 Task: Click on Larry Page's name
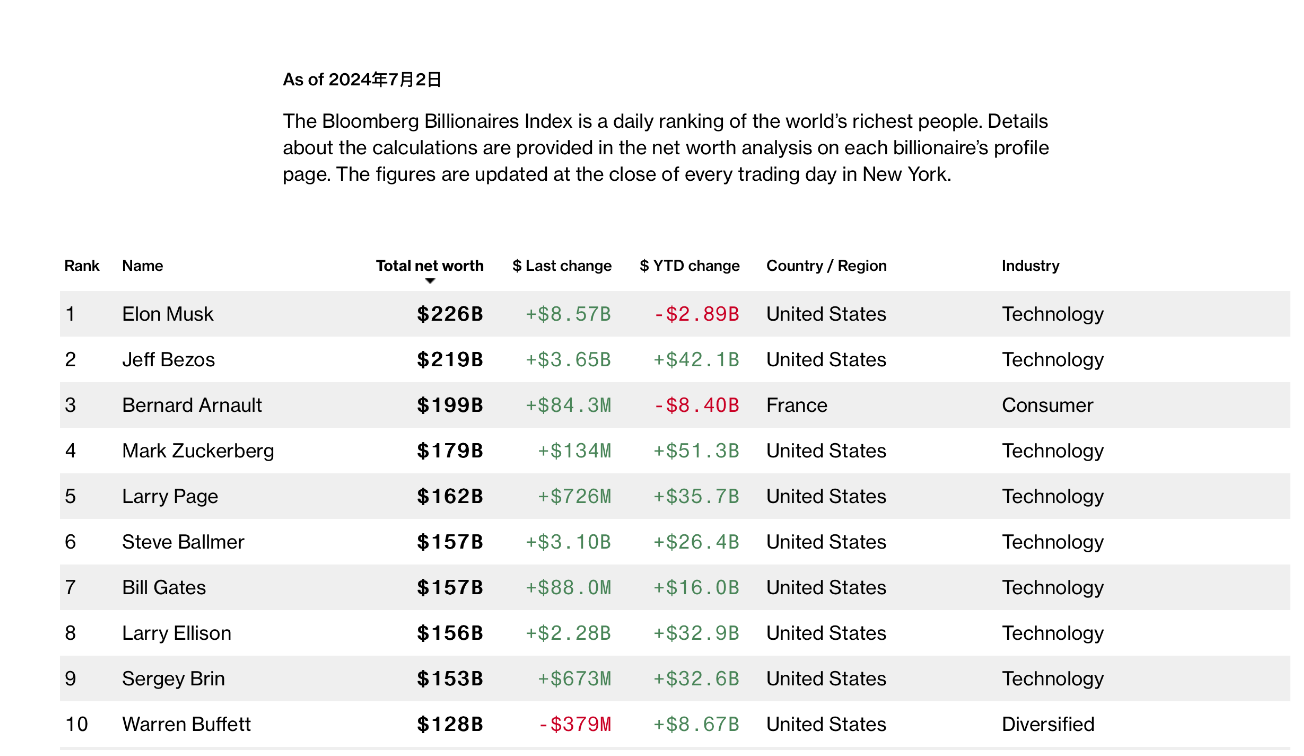click(x=170, y=497)
